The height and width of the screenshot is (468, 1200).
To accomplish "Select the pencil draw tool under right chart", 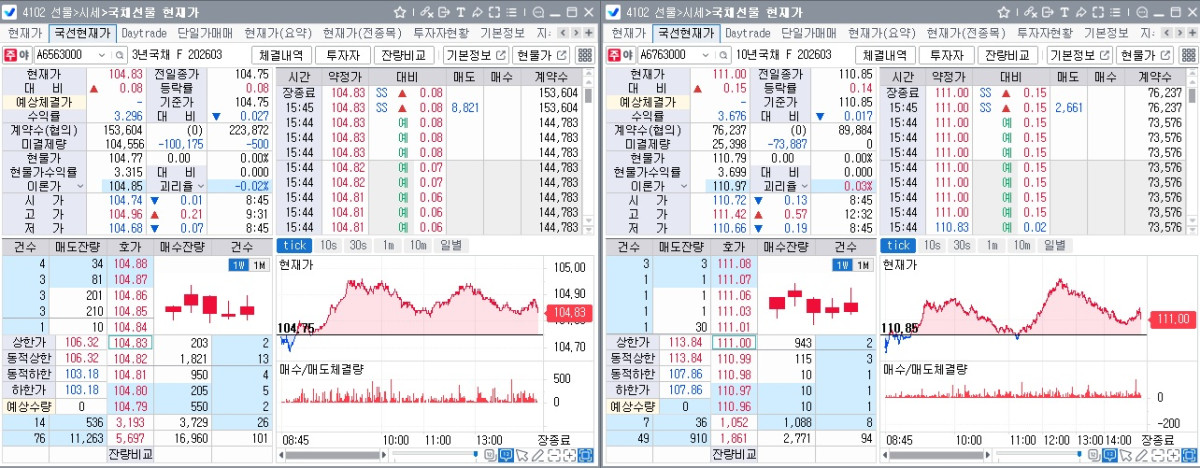I will click(x=1142, y=455).
